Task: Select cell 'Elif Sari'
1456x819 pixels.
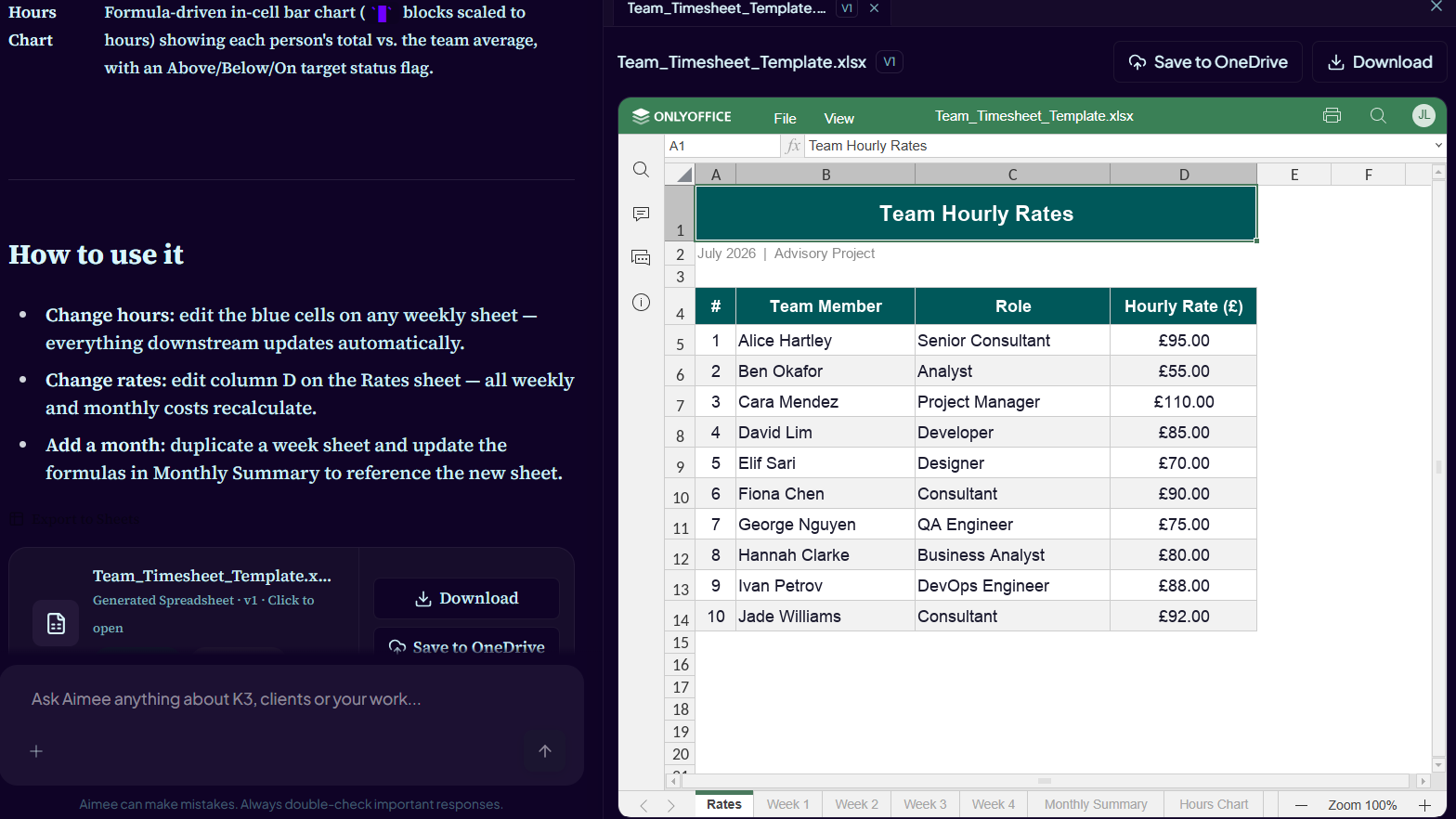Action: 825,463
